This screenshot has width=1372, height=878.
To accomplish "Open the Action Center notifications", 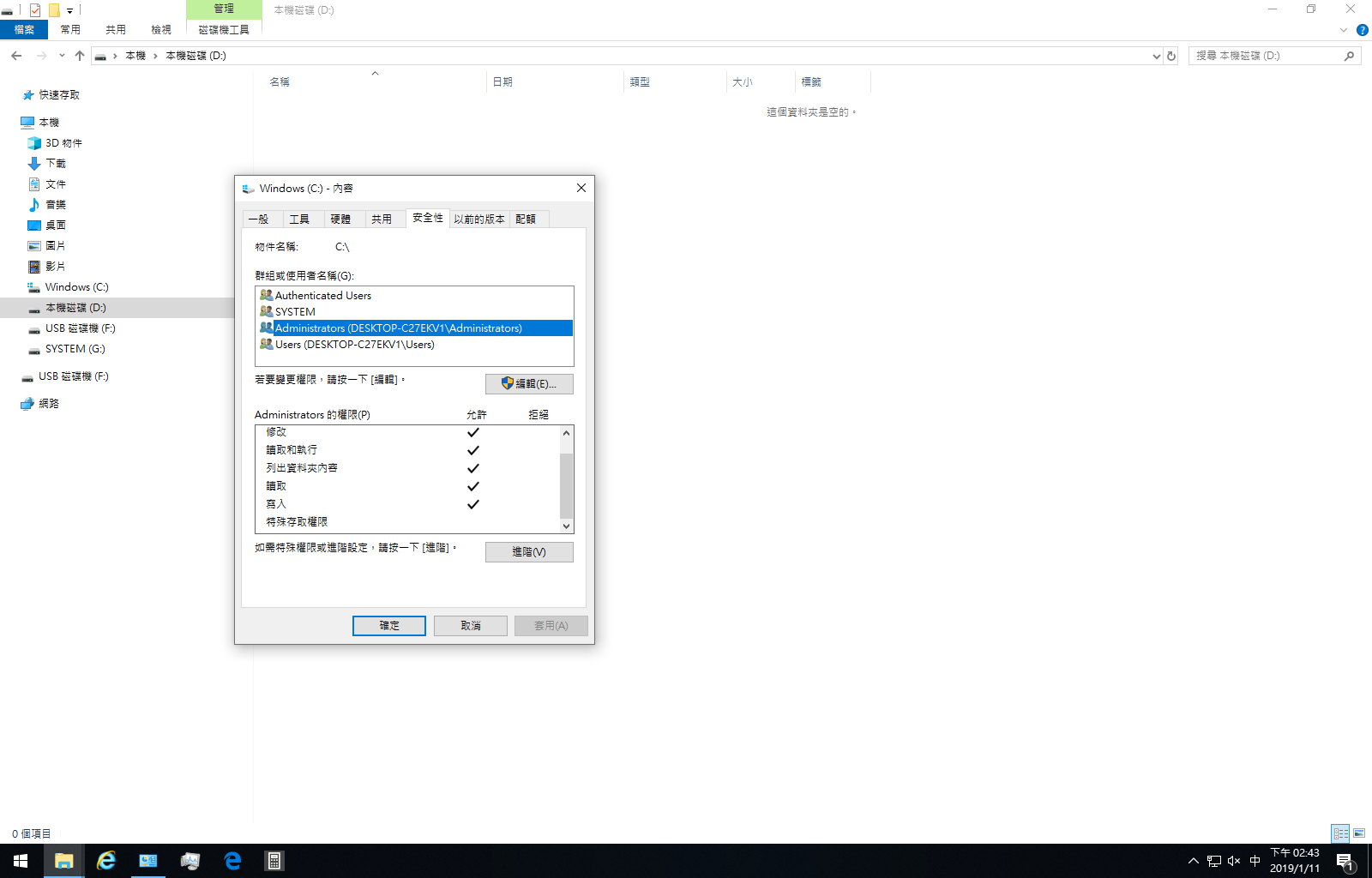I will (1345, 861).
